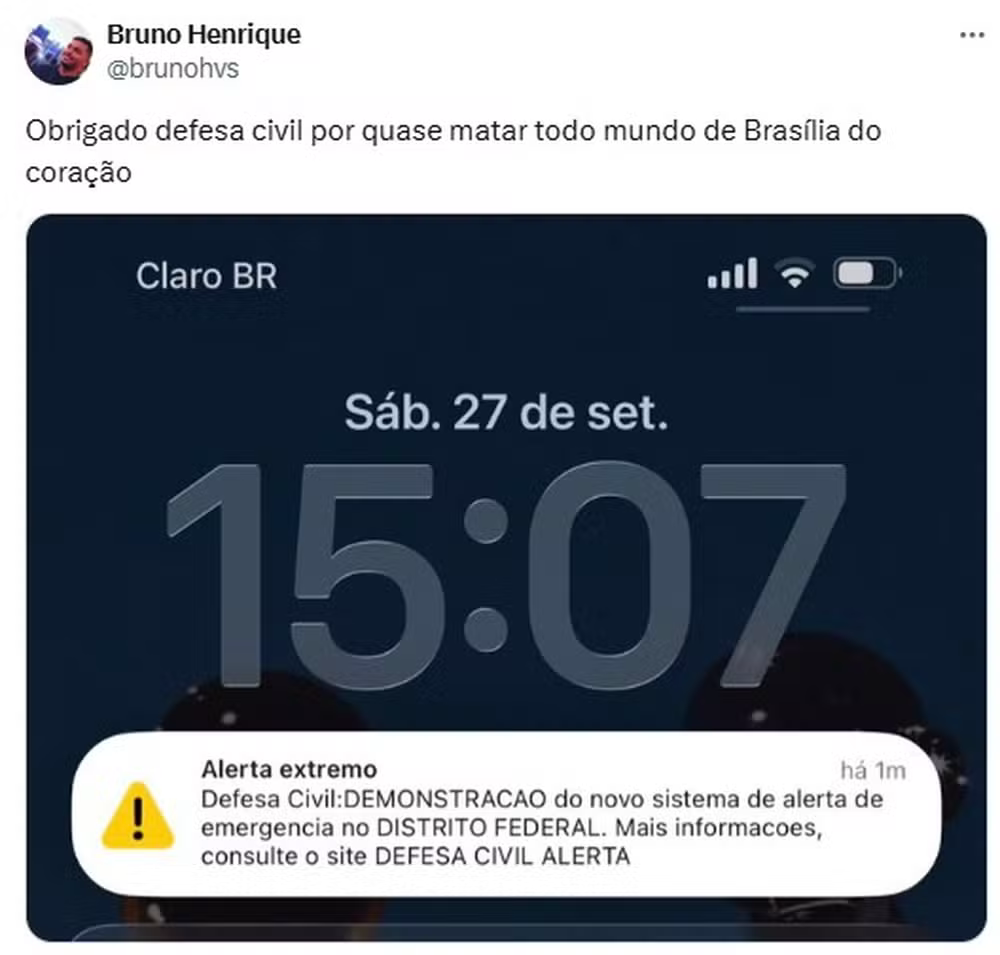This screenshot has width=1000, height=955.
Task: Click the word 'coração' in the tweet
Action: (78, 173)
